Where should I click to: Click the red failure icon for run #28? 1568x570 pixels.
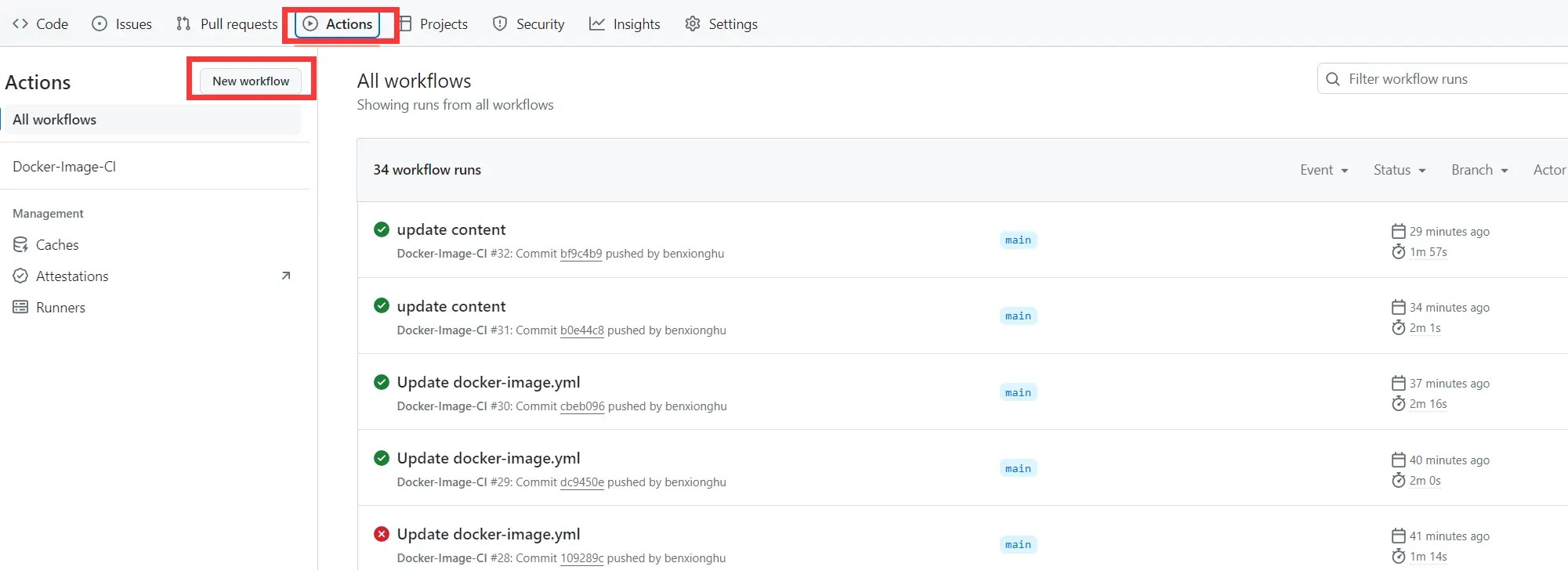pyautogui.click(x=382, y=534)
